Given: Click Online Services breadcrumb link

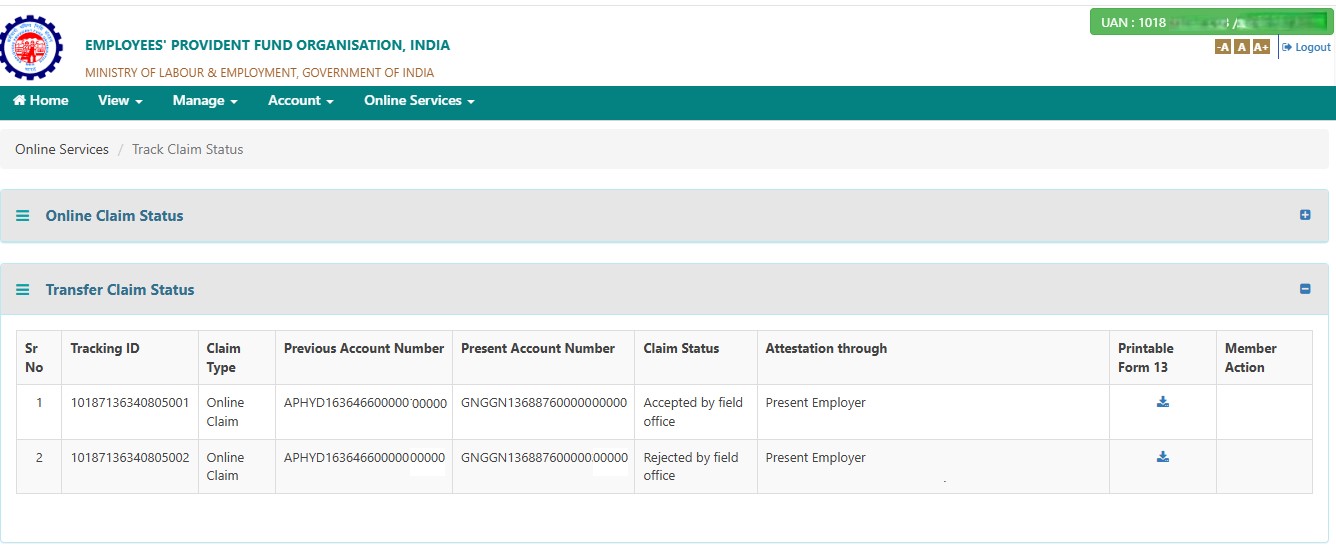Looking at the screenshot, I should tap(62, 149).
